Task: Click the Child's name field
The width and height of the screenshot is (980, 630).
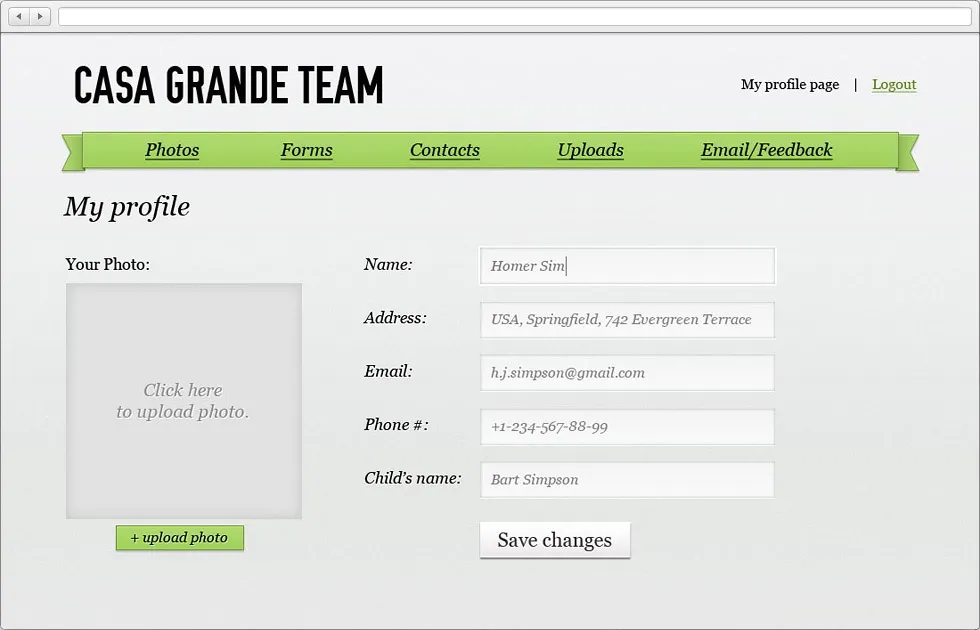Action: coord(628,479)
